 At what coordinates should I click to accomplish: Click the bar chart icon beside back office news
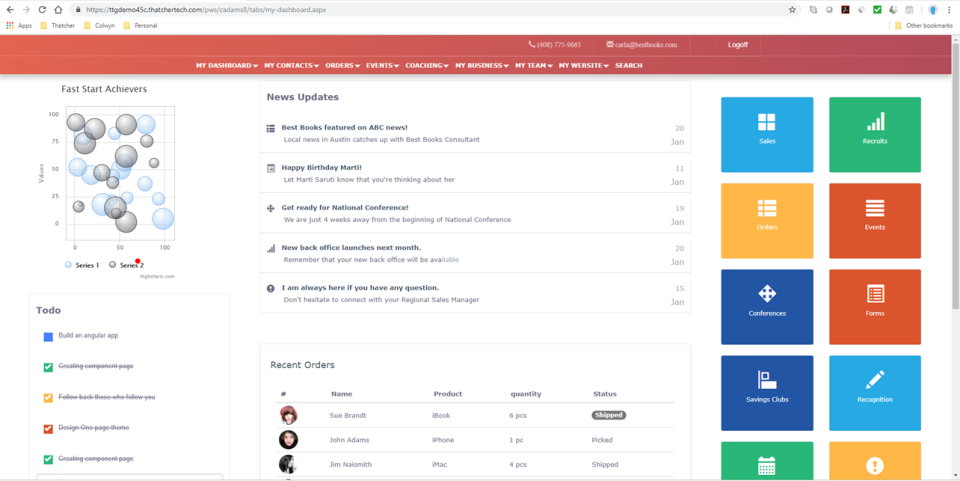(x=271, y=248)
